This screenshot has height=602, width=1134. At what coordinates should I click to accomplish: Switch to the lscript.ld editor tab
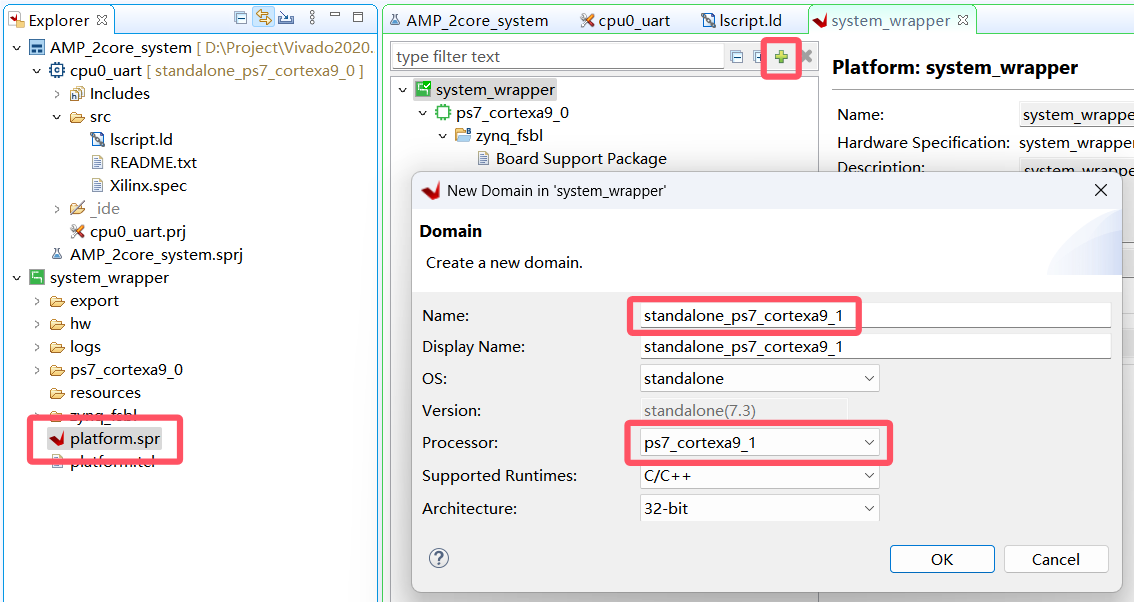pyautogui.click(x=742, y=20)
